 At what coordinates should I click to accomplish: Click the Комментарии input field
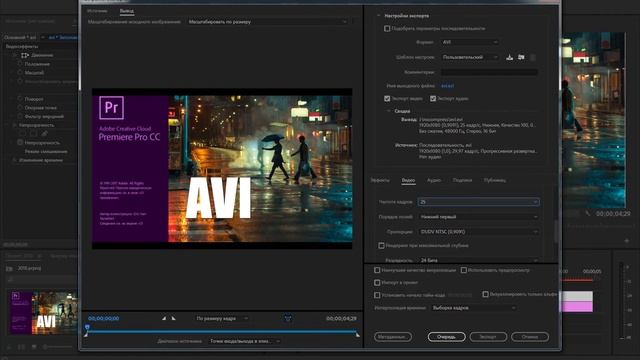[x=489, y=72]
